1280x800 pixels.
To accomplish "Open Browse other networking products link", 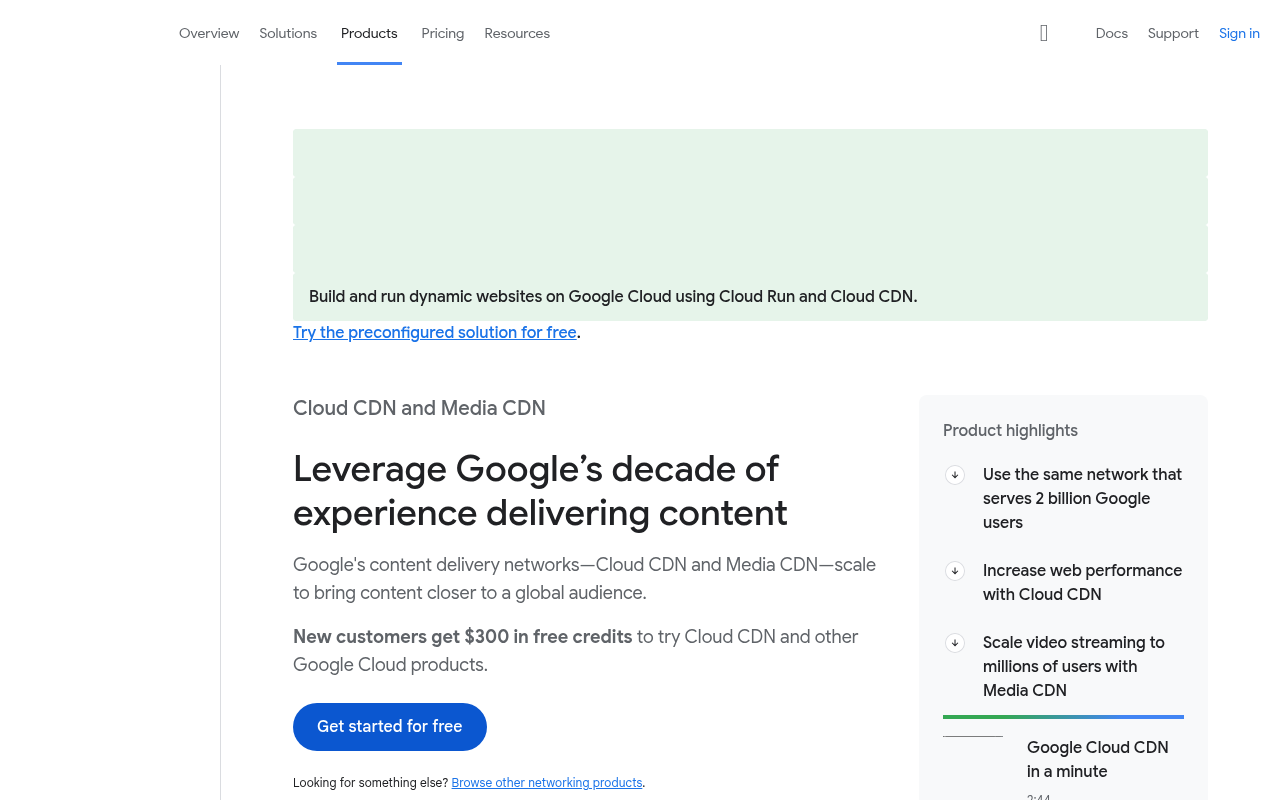I will click(547, 783).
